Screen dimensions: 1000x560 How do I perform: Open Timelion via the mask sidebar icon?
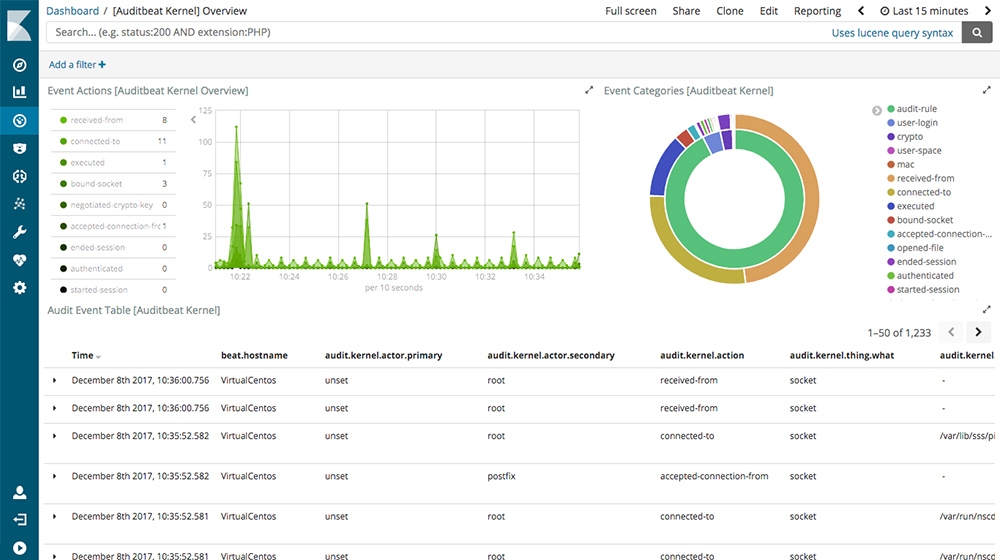click(20, 149)
